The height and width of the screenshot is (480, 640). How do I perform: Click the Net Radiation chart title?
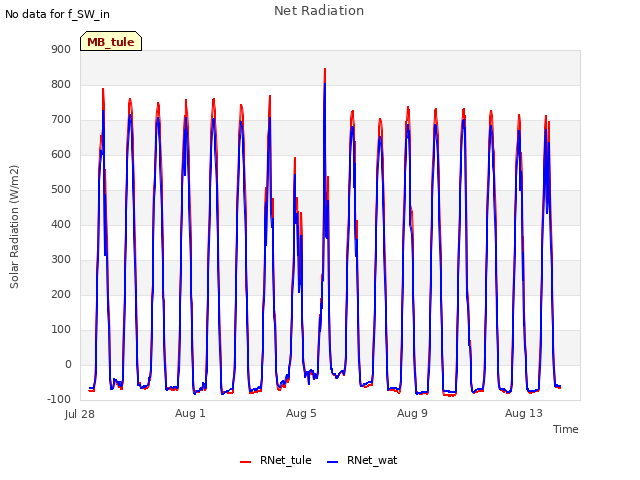click(319, 11)
